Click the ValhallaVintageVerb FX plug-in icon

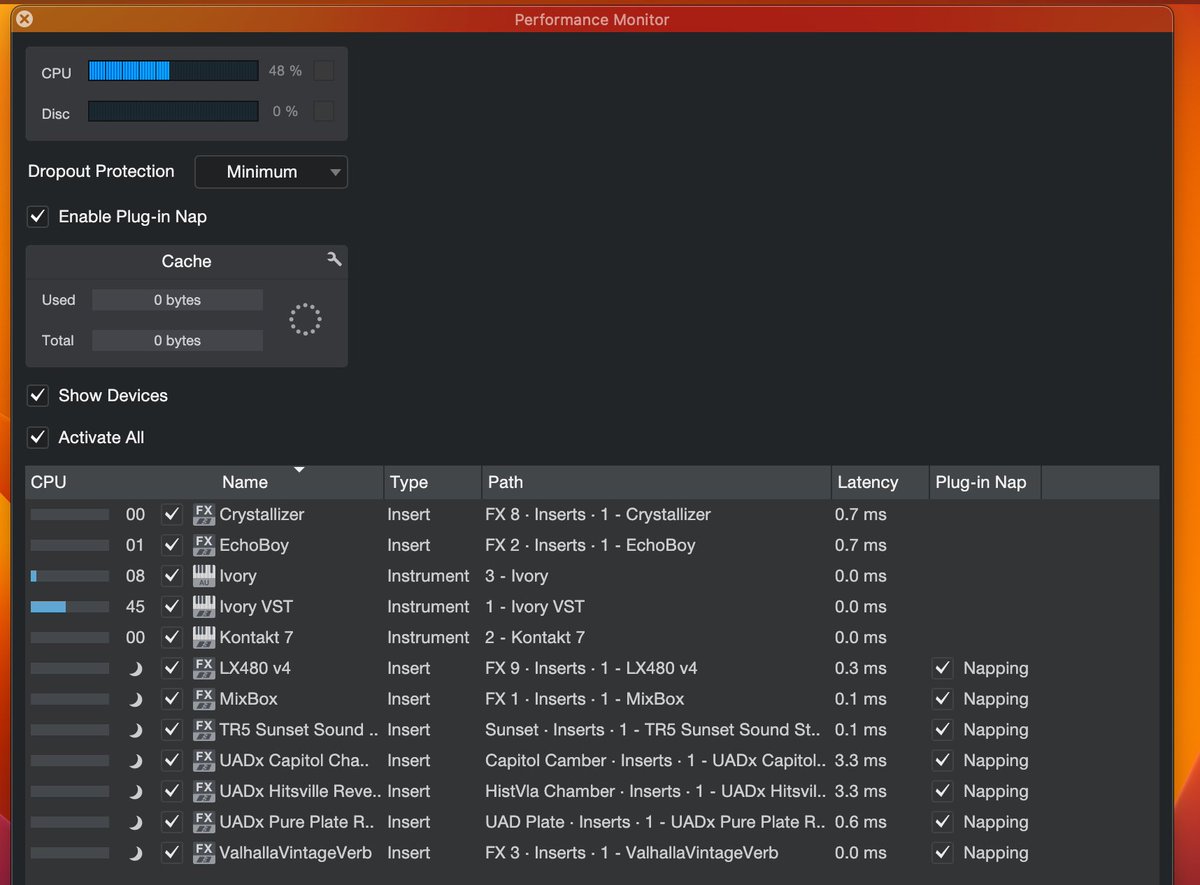(204, 853)
